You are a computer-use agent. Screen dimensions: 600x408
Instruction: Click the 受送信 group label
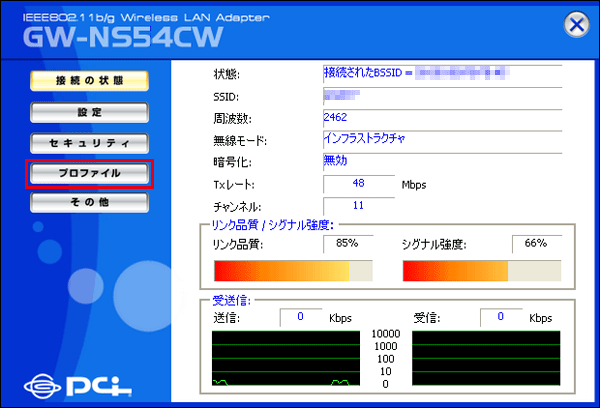[x=232, y=301]
